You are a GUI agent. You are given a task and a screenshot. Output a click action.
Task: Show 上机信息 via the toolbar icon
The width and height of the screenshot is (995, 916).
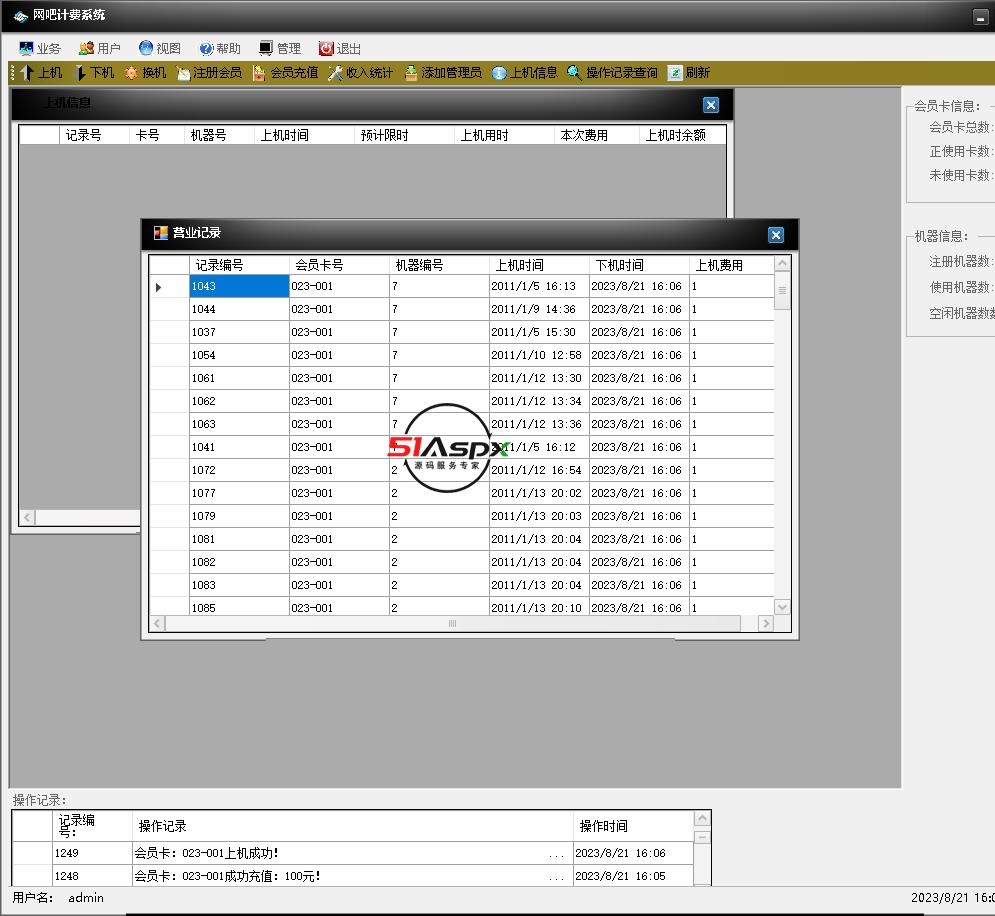click(x=500, y=73)
